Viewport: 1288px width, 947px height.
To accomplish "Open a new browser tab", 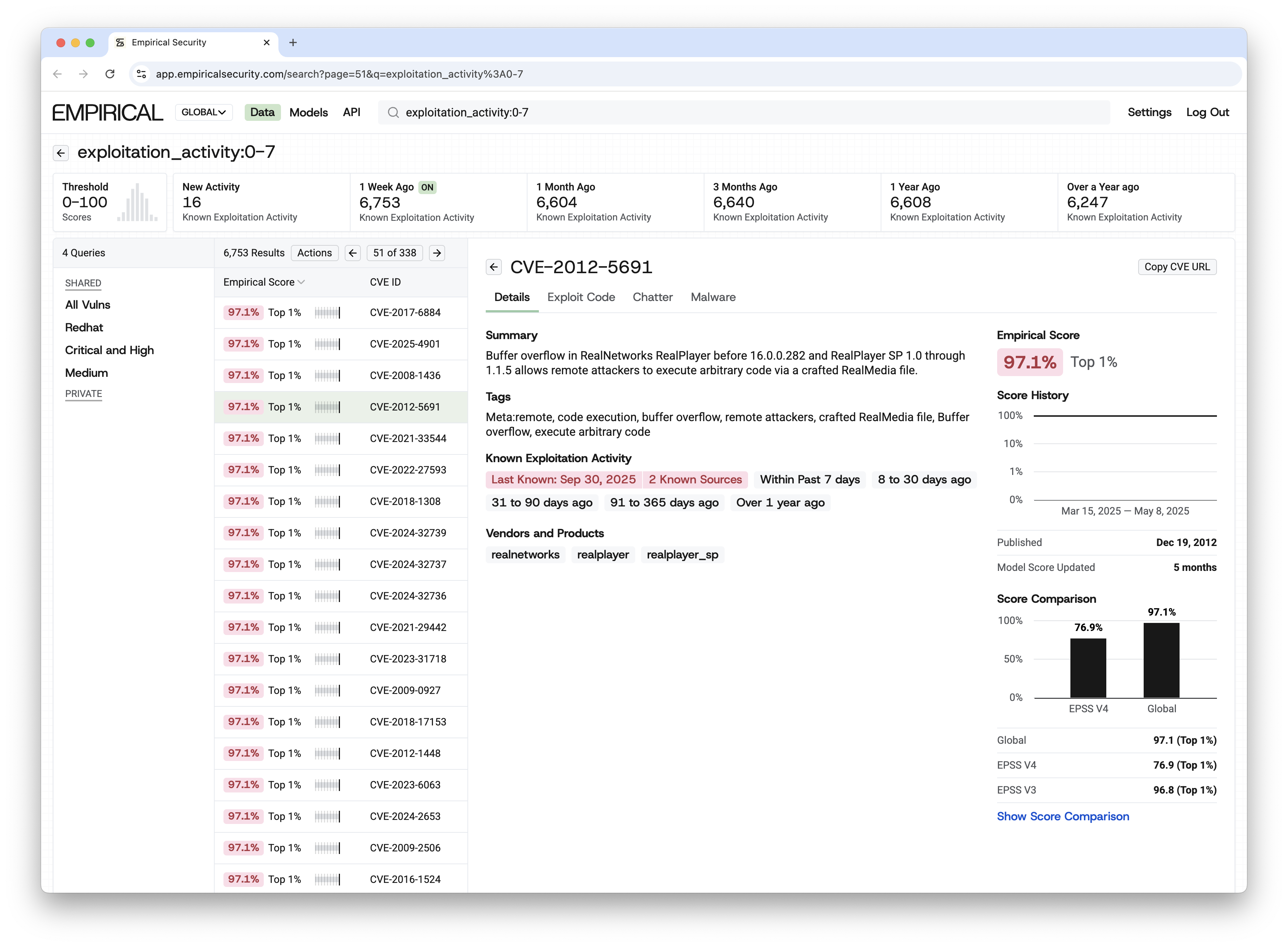I will pyautogui.click(x=293, y=42).
